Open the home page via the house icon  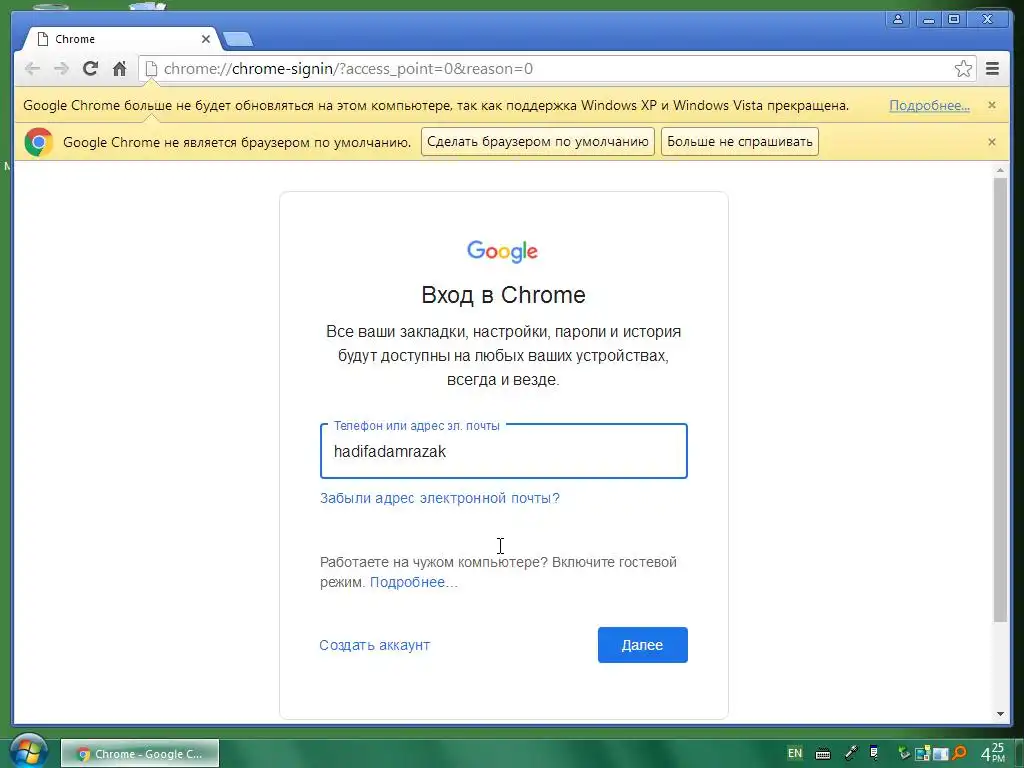click(120, 69)
